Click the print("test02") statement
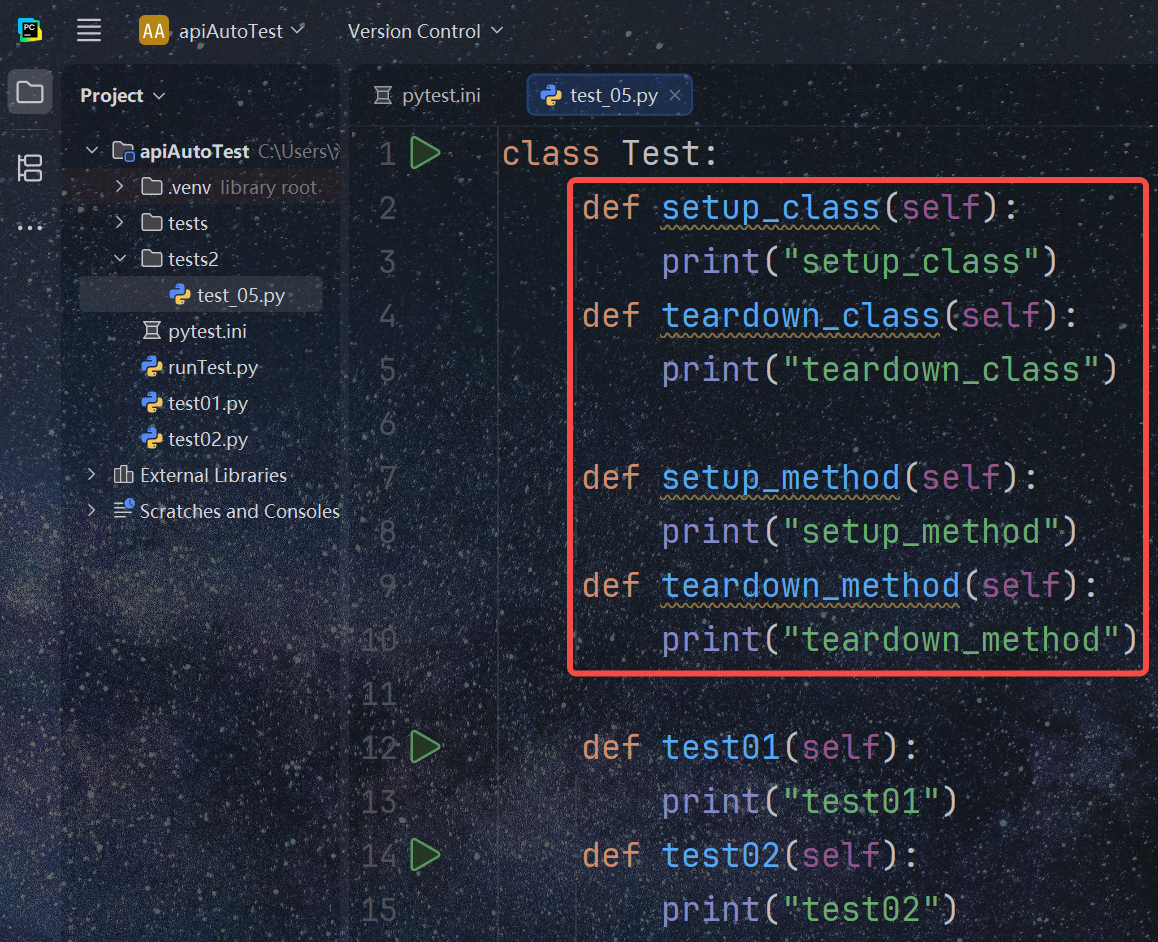Viewport: 1158px width, 942px height. pyautogui.click(x=809, y=910)
